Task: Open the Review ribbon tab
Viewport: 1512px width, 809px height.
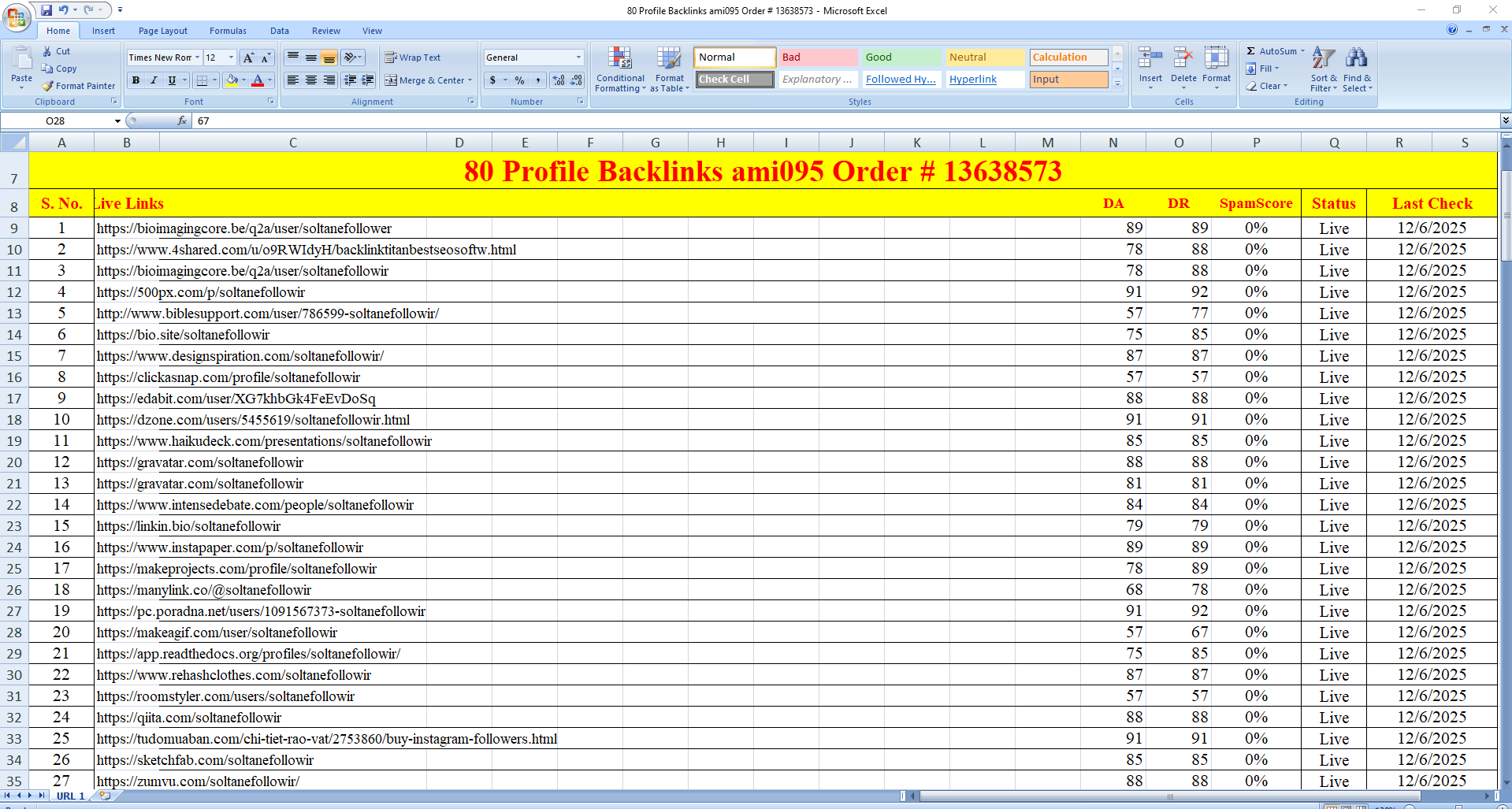Action: (x=325, y=31)
